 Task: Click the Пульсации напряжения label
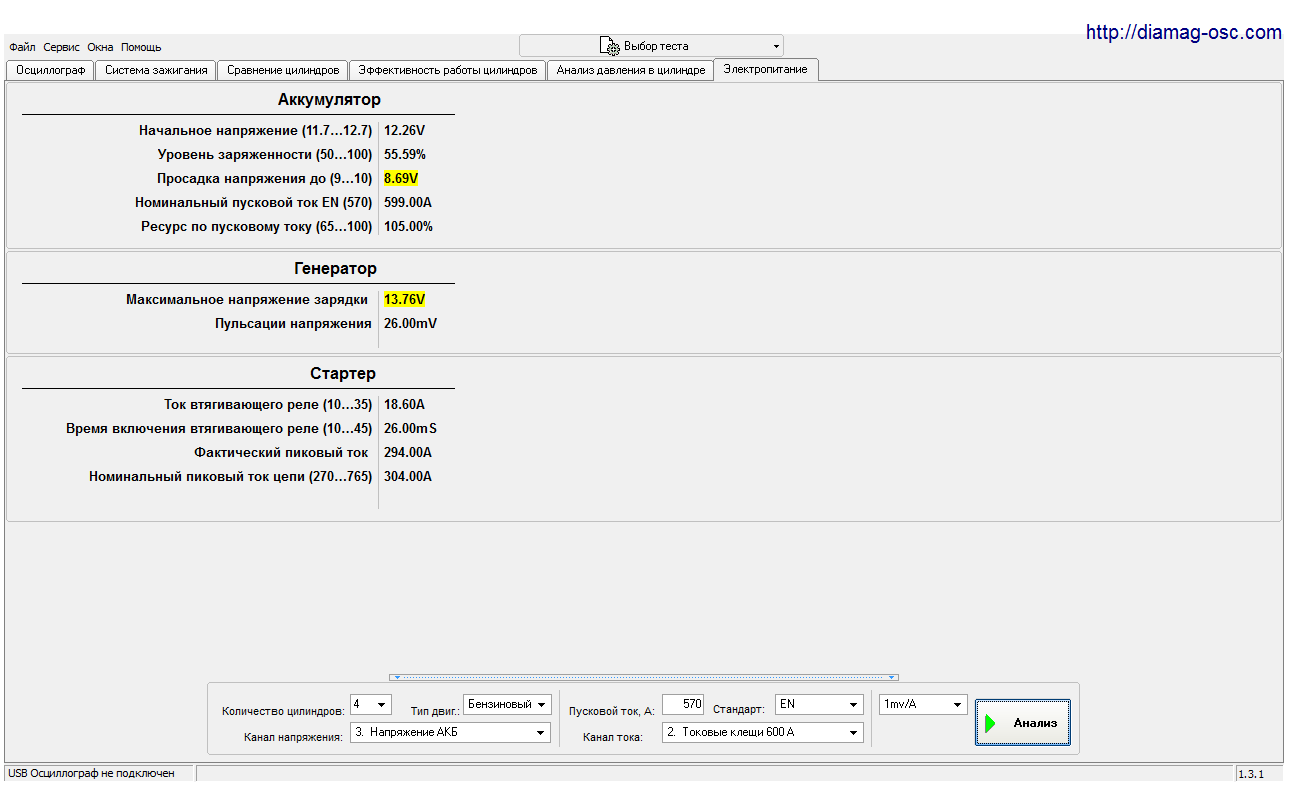[x=293, y=324]
